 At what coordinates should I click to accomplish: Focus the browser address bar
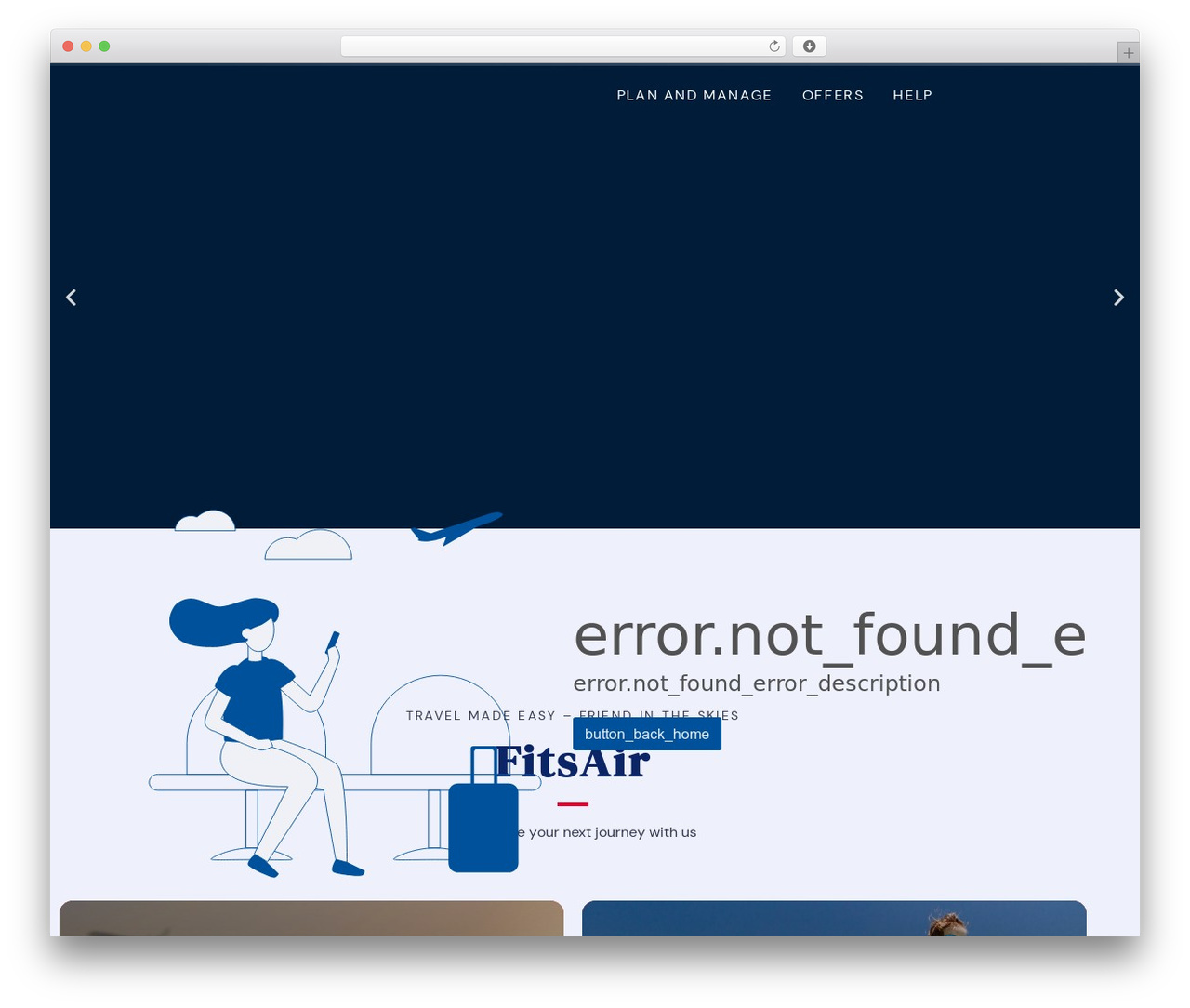point(562,46)
